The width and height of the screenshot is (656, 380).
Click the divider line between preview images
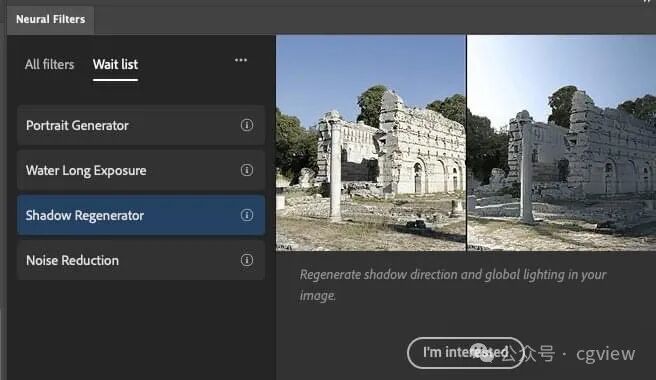coord(466,143)
